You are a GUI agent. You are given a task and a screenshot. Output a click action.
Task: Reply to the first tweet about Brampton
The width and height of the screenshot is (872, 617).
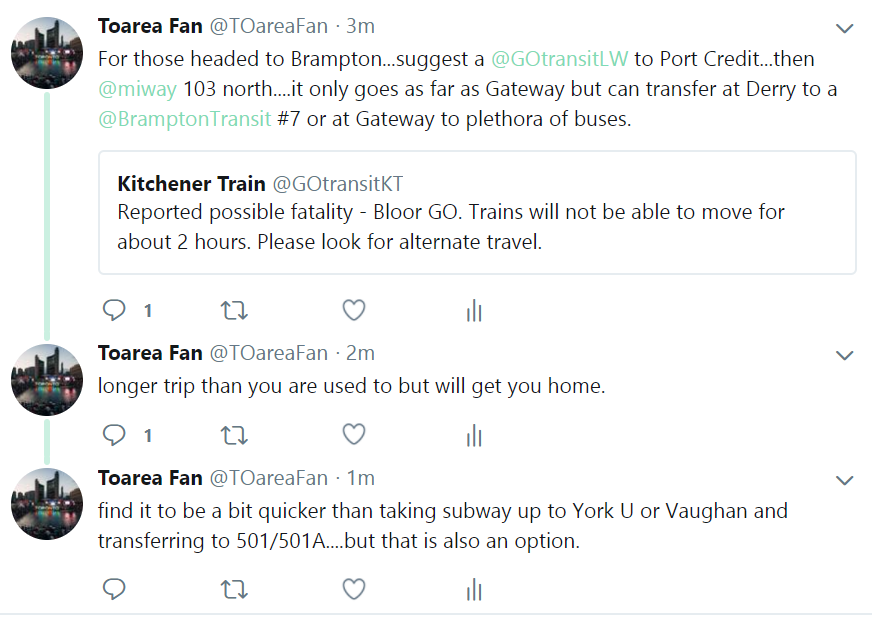click(115, 311)
